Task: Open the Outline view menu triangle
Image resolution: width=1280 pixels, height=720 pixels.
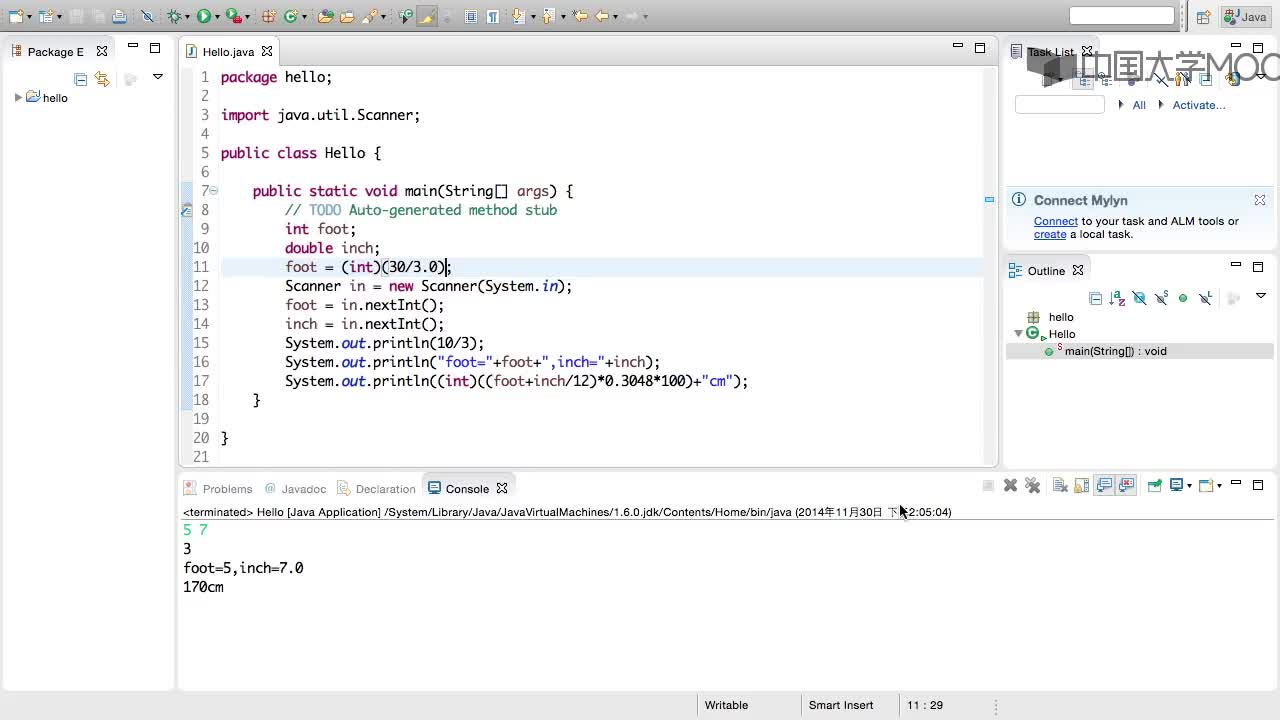Action: [1261, 296]
